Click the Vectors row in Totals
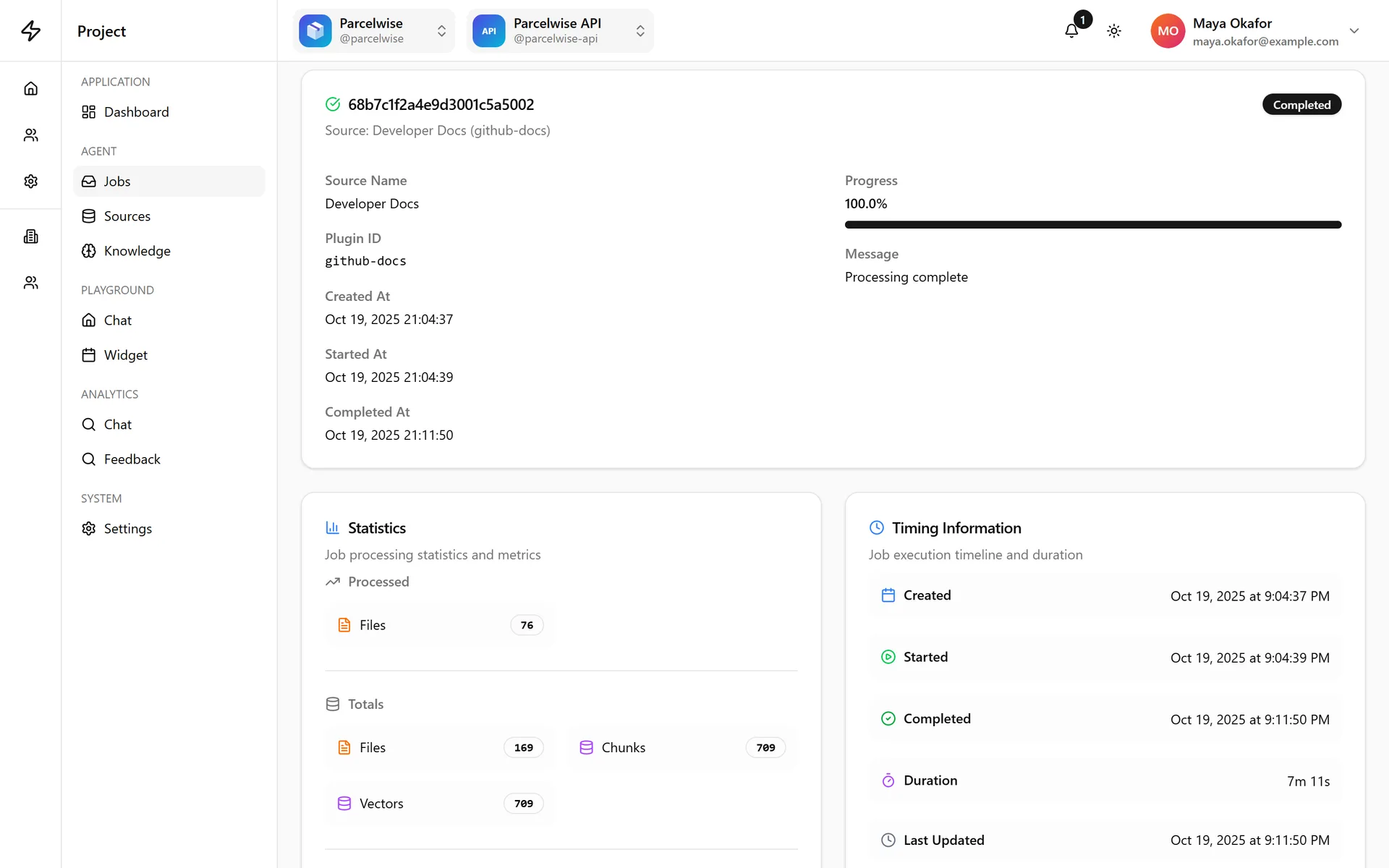The image size is (1389, 868). [441, 804]
